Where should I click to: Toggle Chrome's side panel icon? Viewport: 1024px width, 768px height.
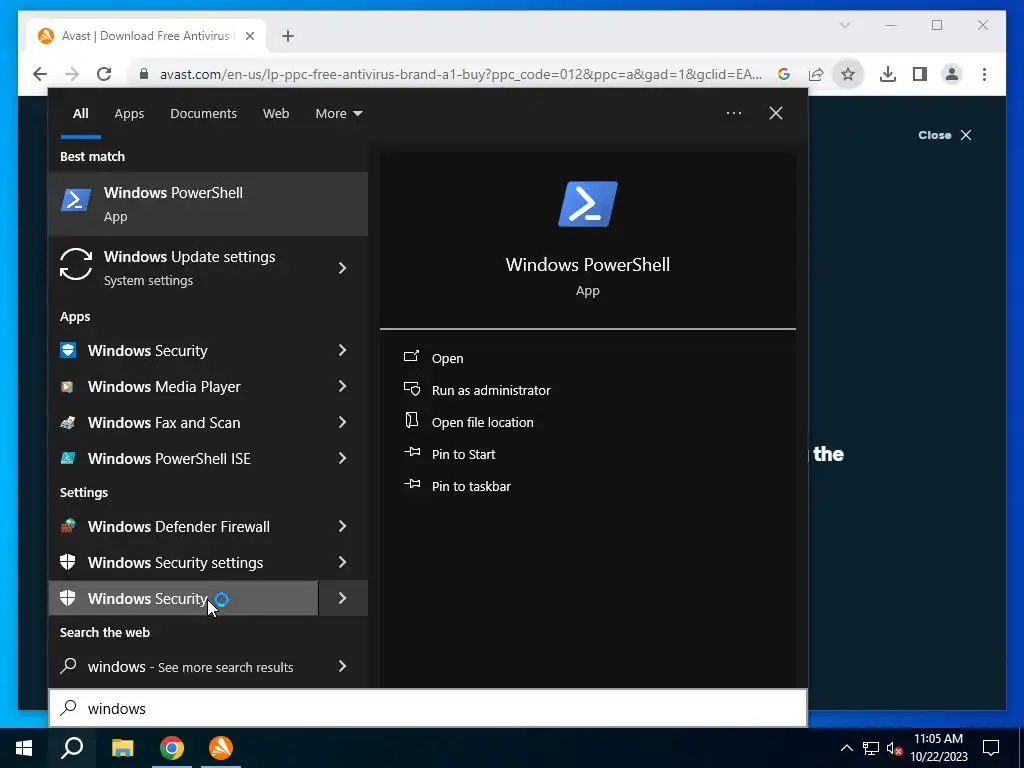coord(920,74)
